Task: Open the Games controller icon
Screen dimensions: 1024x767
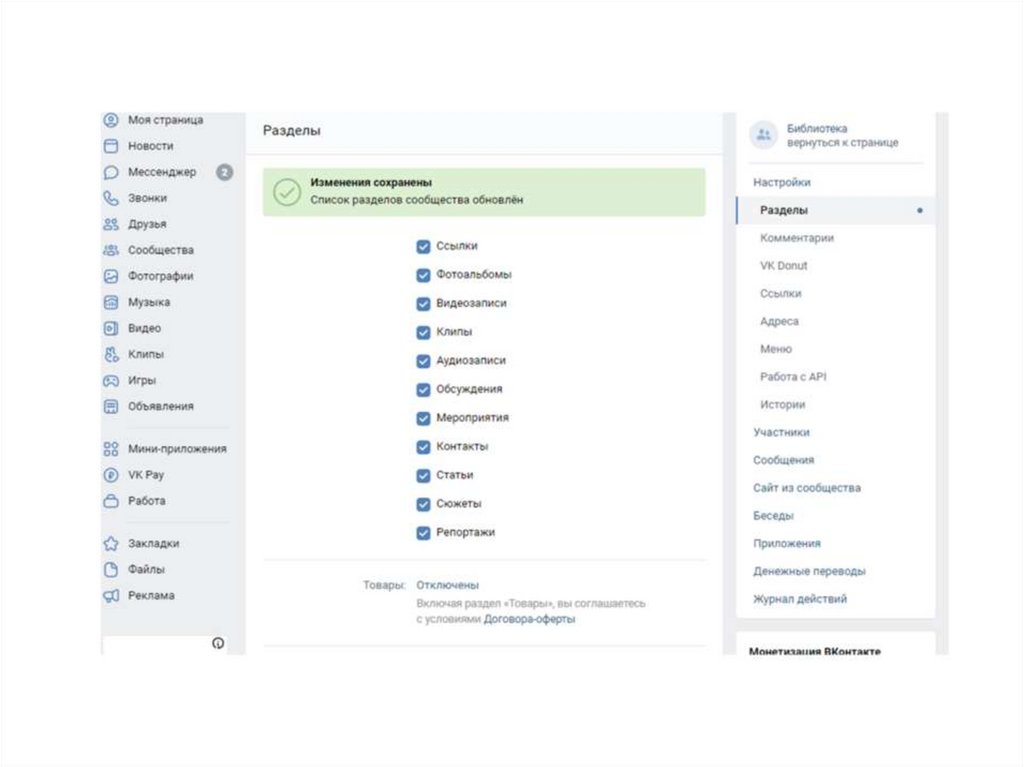Action: coord(111,380)
